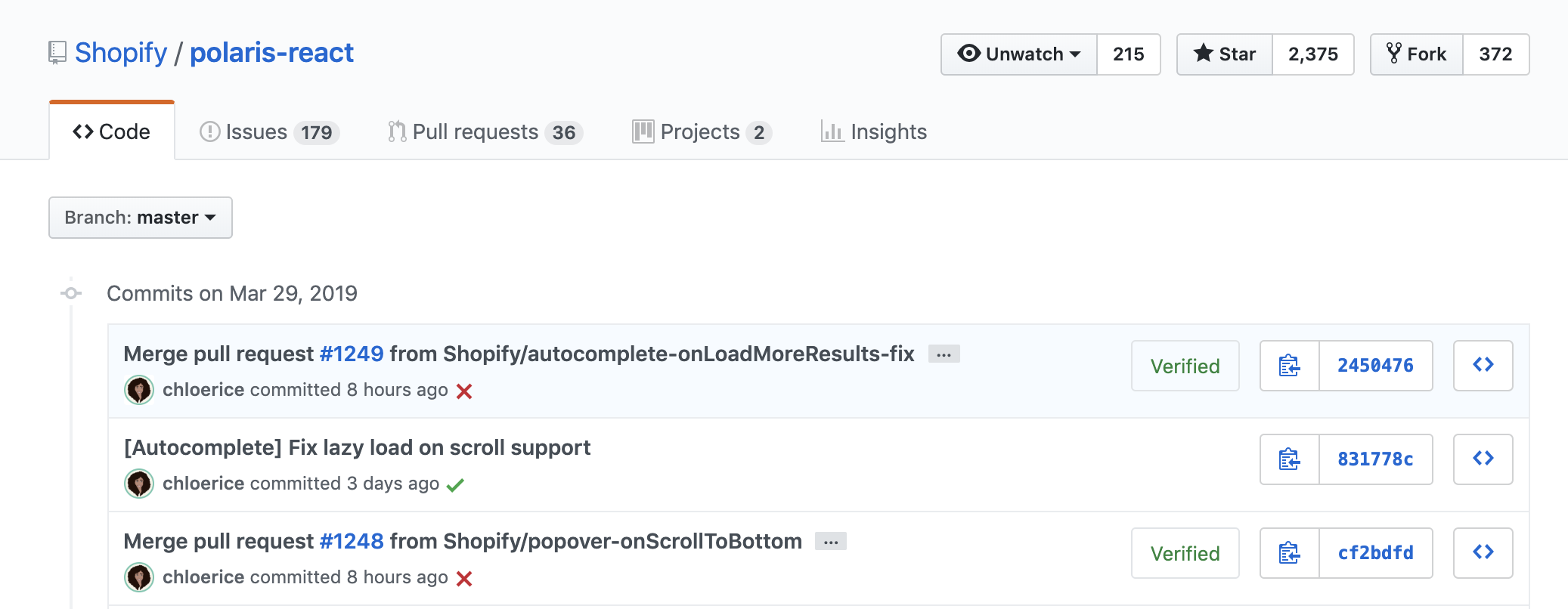Browse code at merge commit cf2bdfd
This screenshot has height=609, width=1568.
point(1482,553)
